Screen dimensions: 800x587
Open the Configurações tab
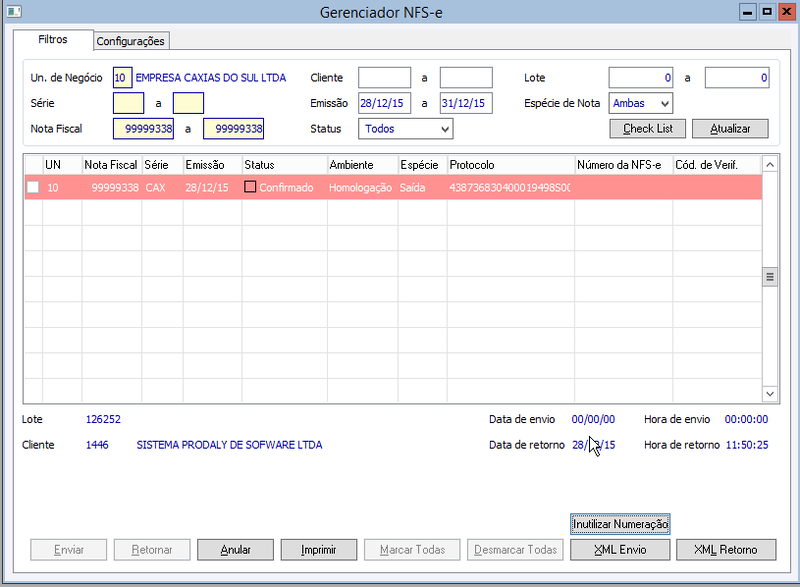click(131, 41)
